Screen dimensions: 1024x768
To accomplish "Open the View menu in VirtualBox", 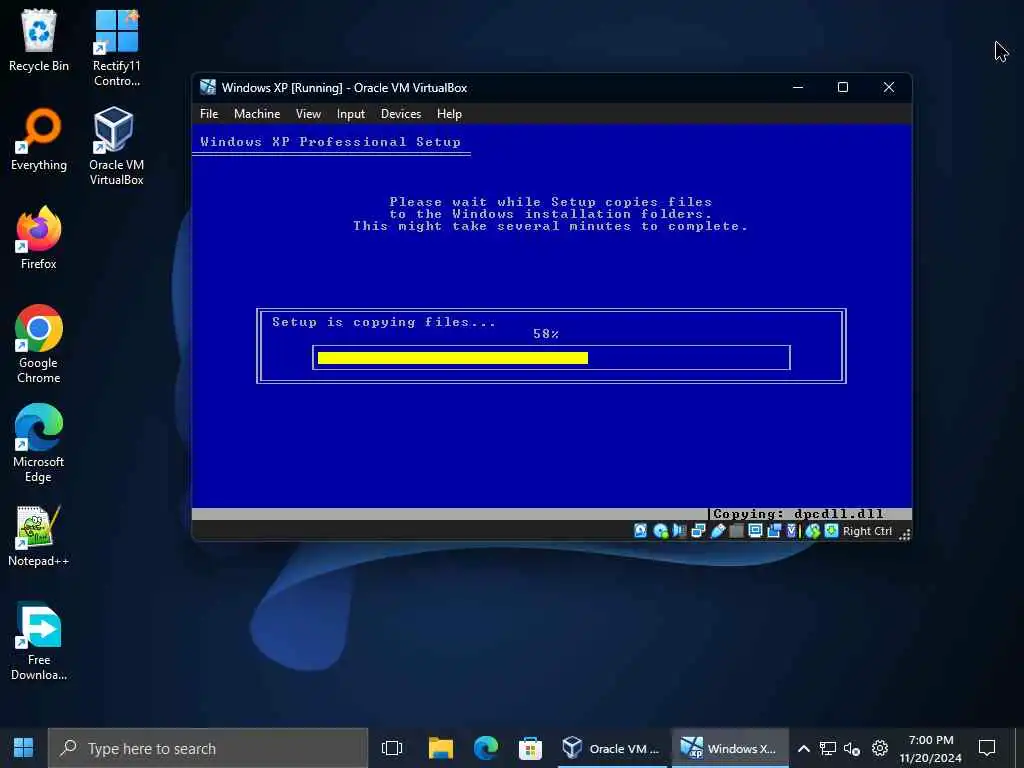I will point(308,114).
